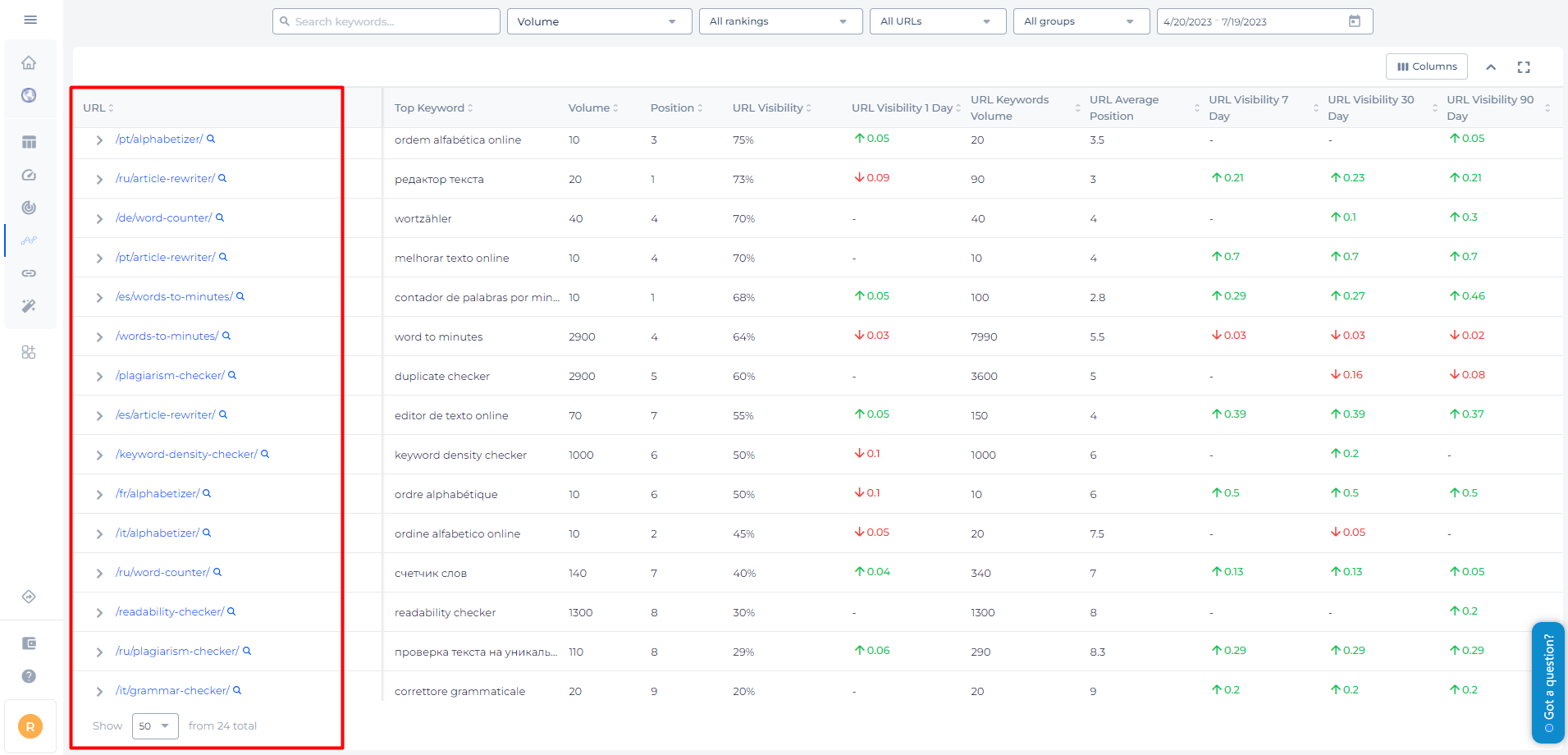Expand the /es/article-rewriter/ row
The width and height of the screenshot is (1568, 755).
[x=99, y=416]
